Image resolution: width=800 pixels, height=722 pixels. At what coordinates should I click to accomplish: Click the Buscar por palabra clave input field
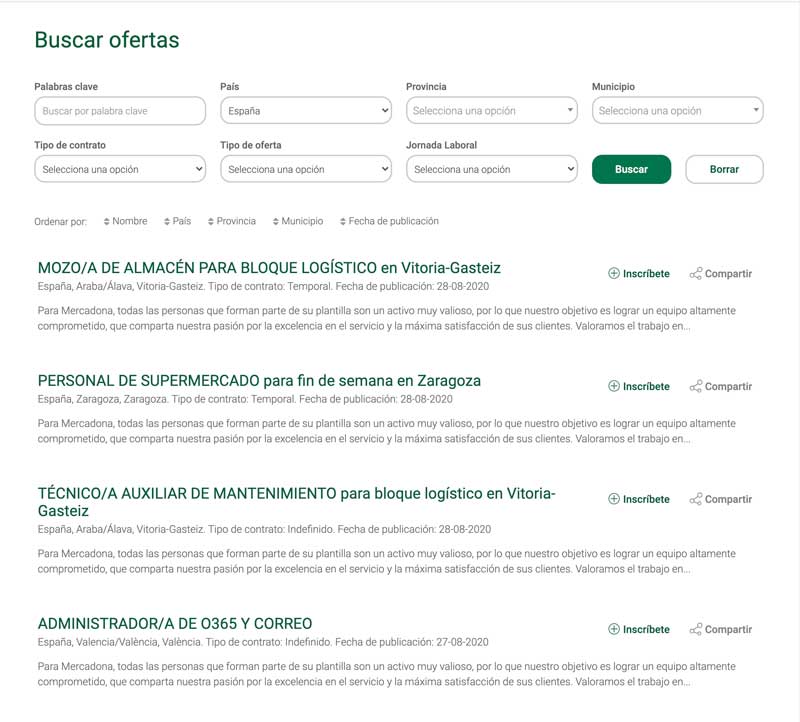coord(118,110)
